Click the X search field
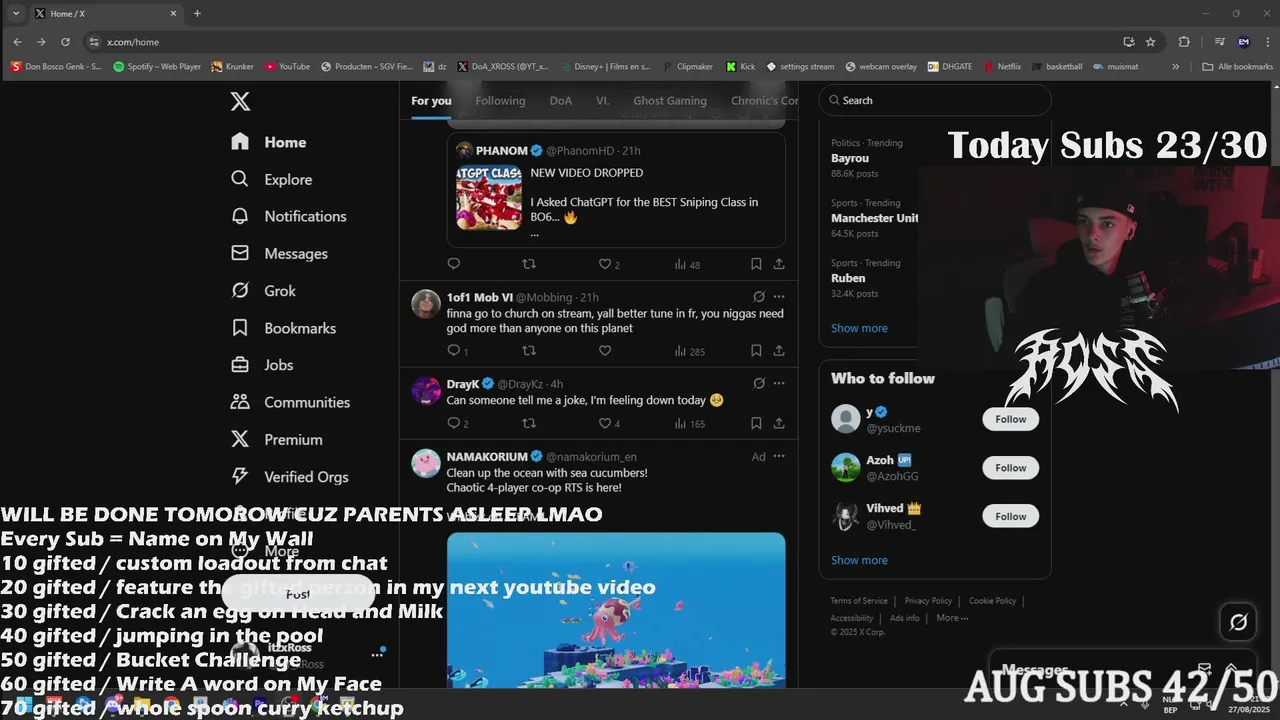This screenshot has height=720, width=1280. click(935, 100)
